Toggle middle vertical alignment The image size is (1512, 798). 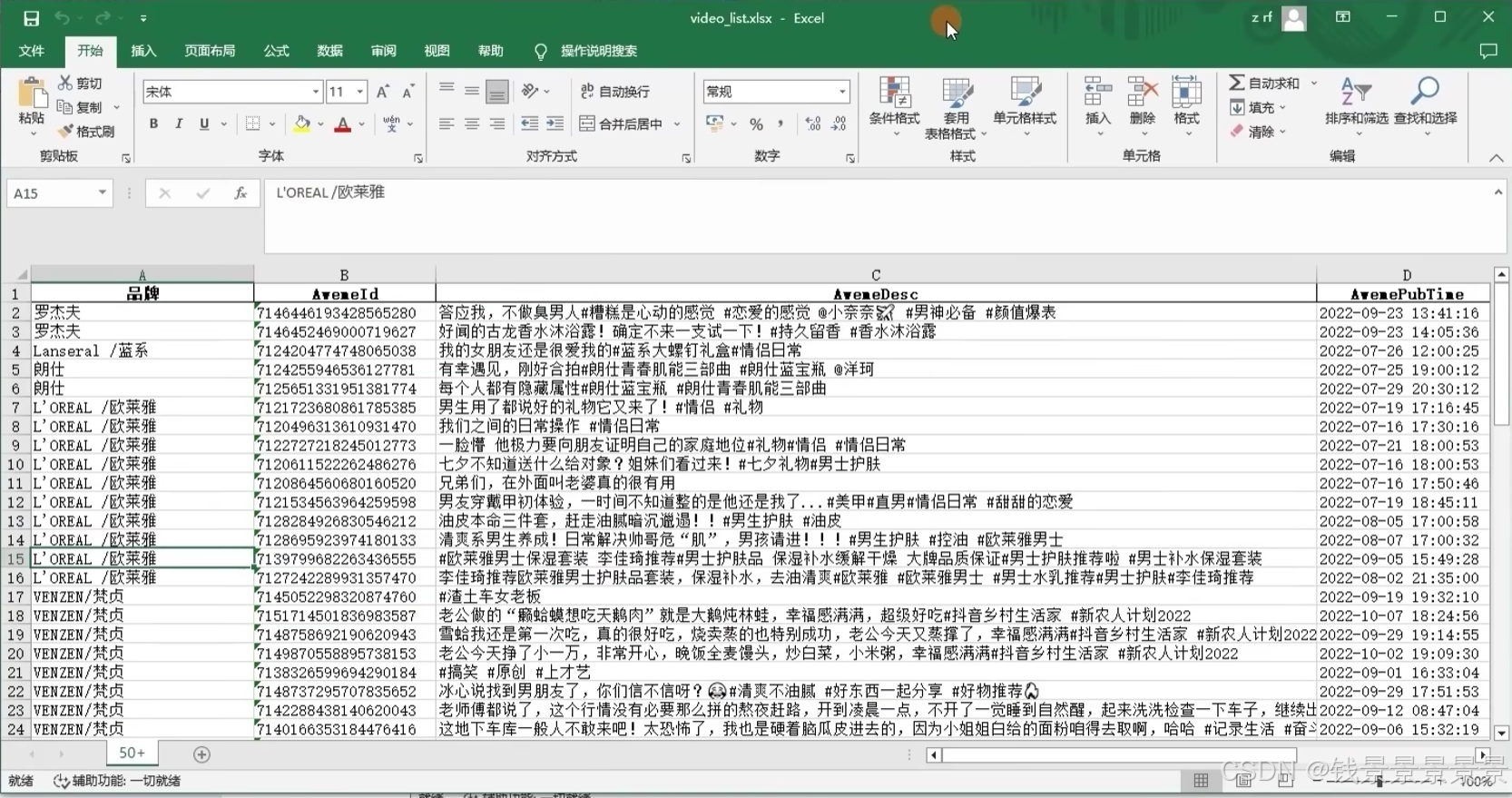point(472,90)
